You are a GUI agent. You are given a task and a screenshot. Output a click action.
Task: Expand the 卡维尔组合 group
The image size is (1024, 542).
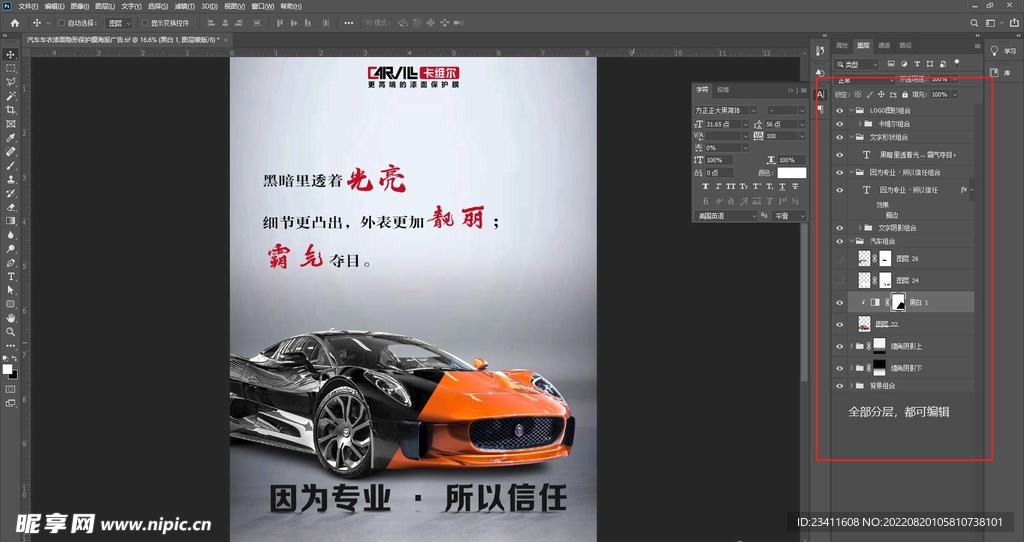(859, 123)
